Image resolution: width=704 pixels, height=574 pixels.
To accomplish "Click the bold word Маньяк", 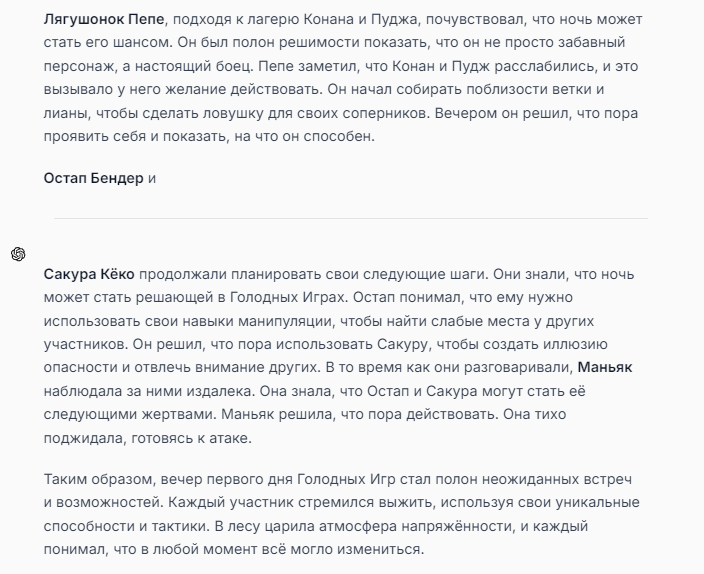I will 605,367.
